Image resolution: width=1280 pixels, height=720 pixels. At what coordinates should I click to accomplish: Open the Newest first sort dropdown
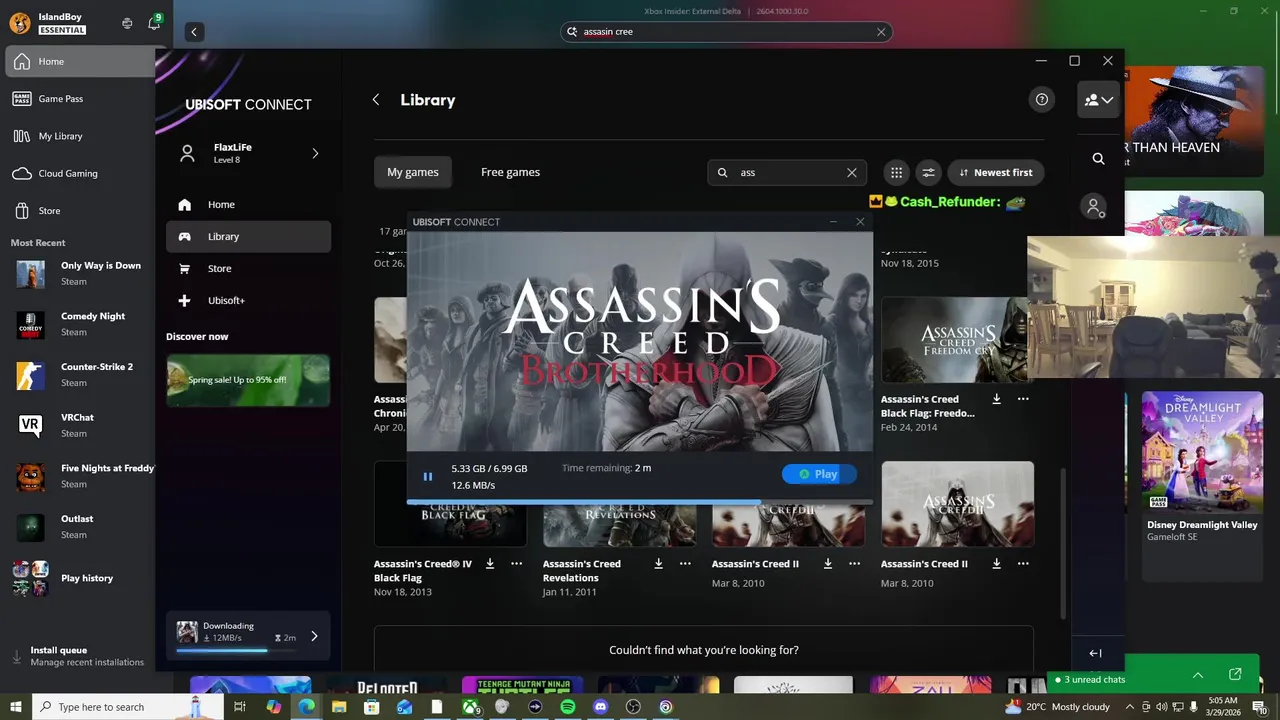point(996,172)
